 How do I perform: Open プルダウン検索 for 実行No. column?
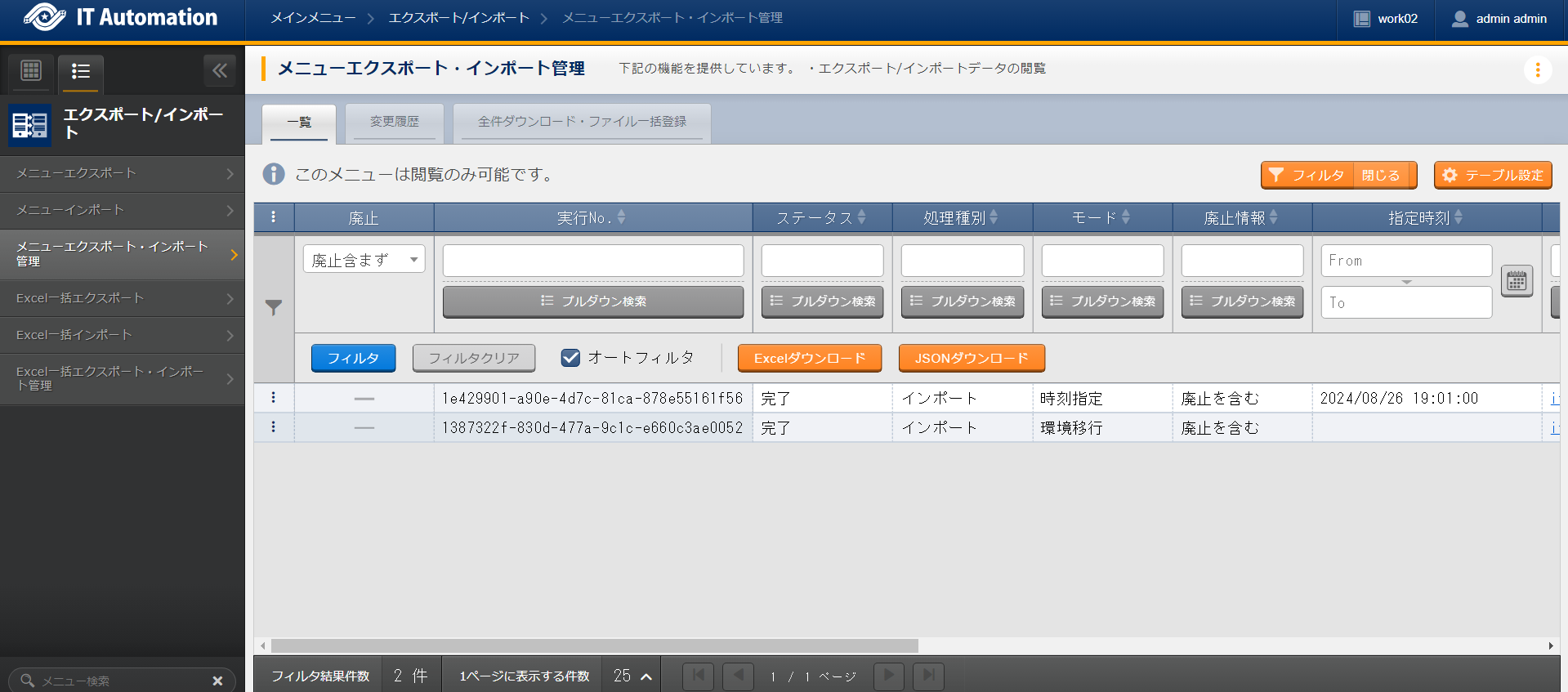click(592, 301)
